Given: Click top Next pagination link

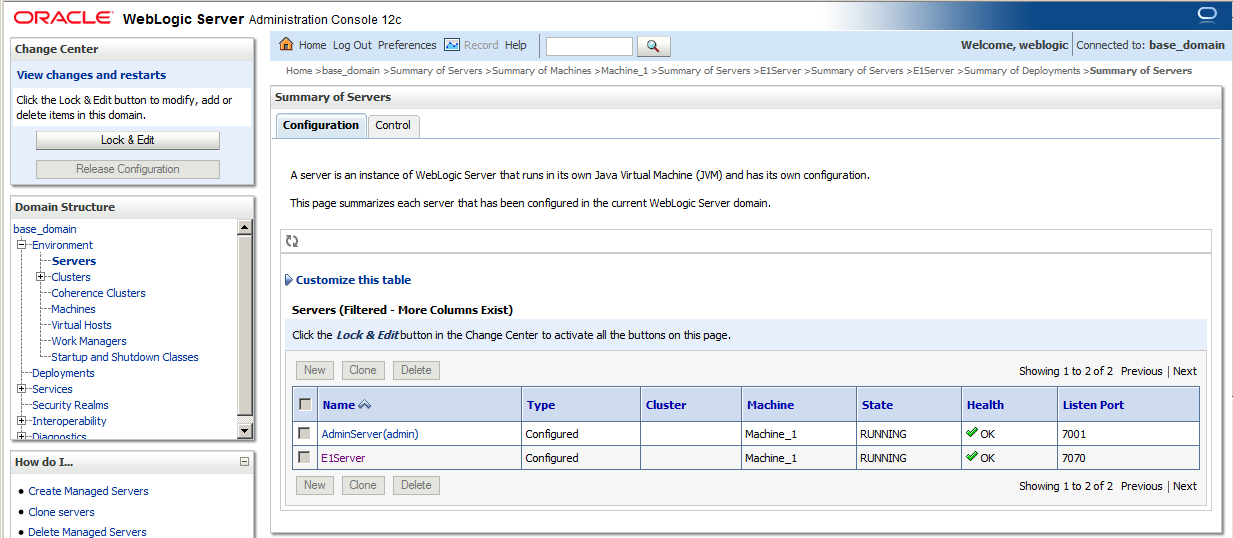Looking at the screenshot, I should pos(1185,371).
